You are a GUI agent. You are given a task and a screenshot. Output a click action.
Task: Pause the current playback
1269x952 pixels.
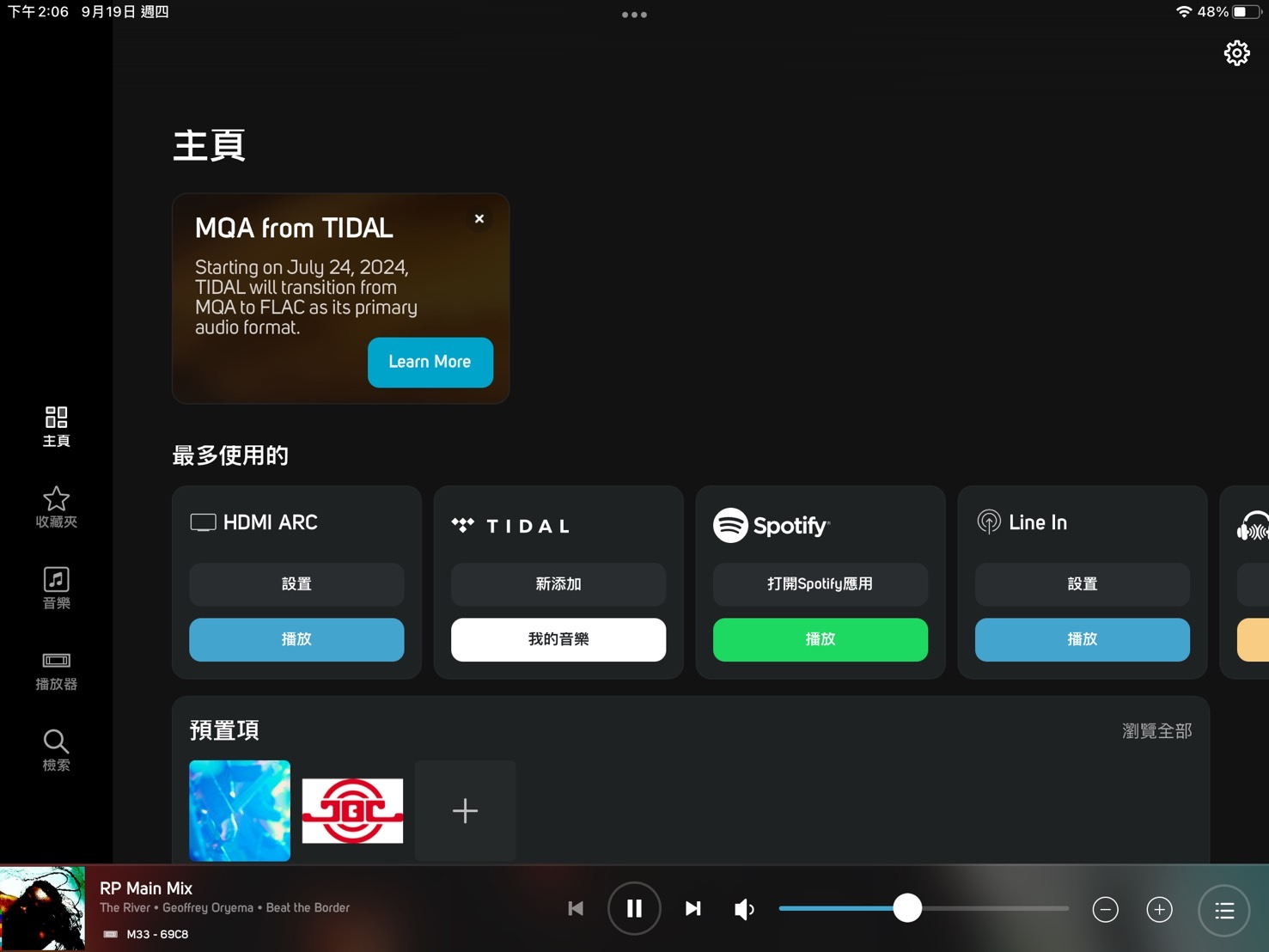click(x=634, y=908)
